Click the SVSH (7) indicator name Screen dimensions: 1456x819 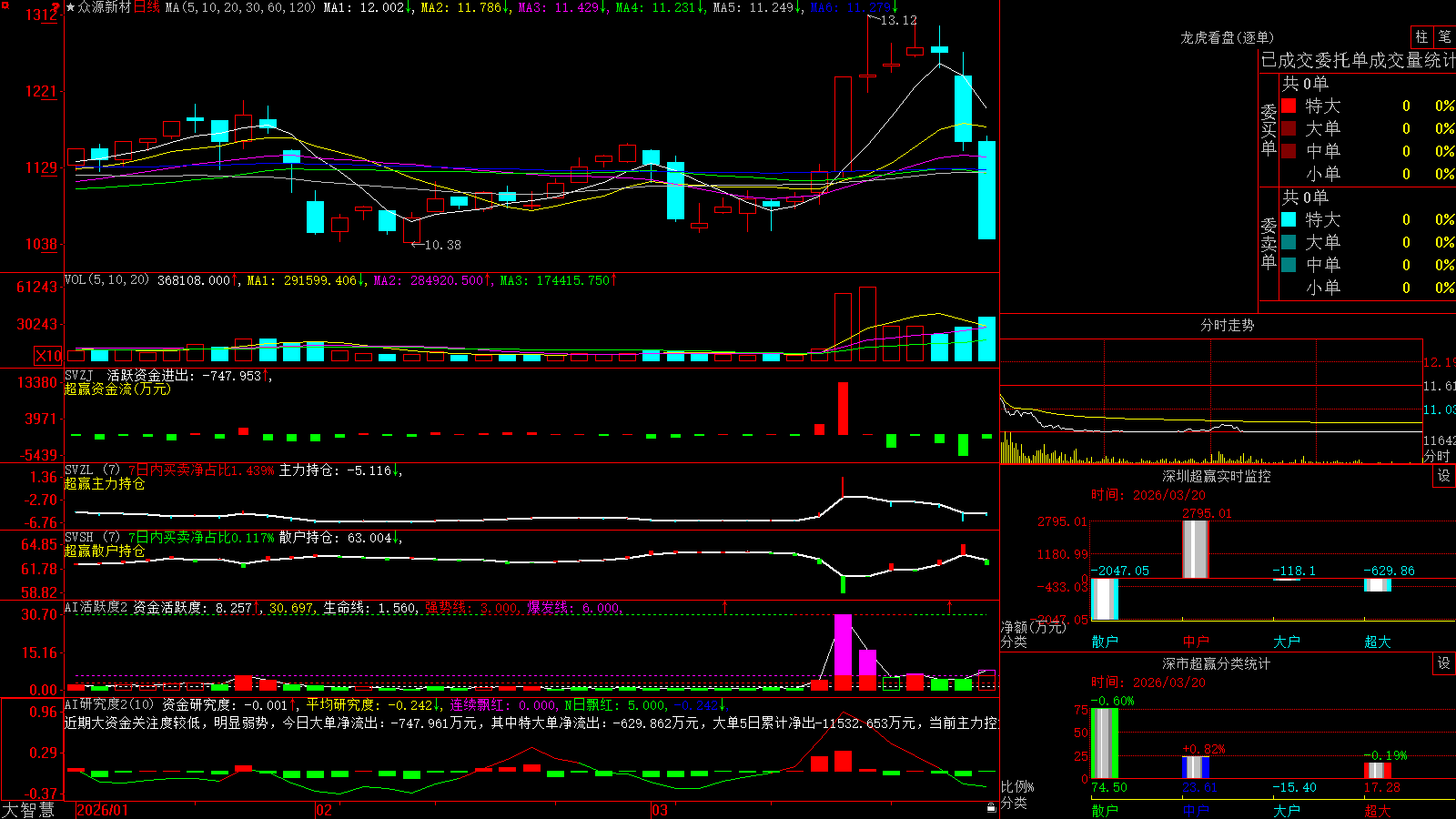[92, 538]
